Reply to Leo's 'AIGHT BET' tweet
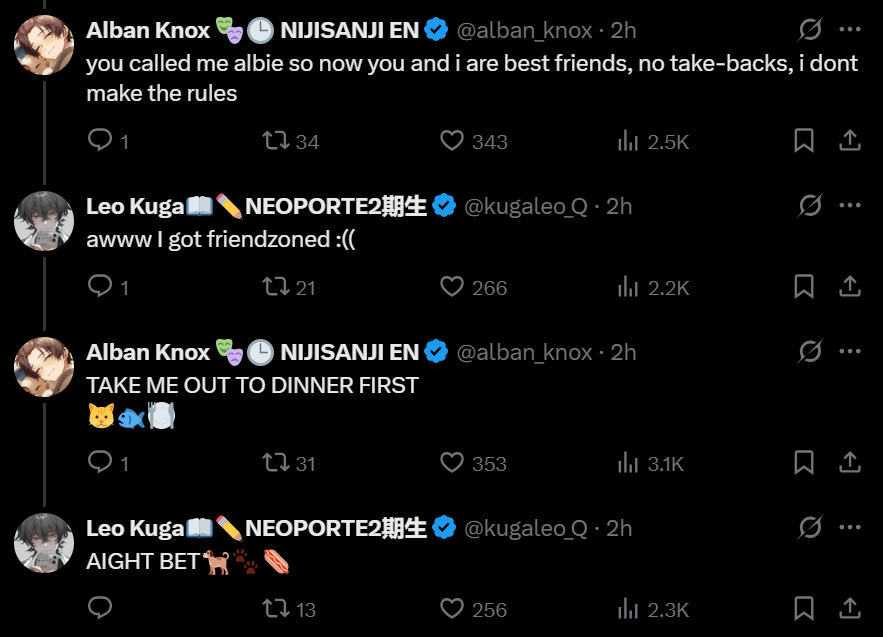Image resolution: width=883 pixels, height=637 pixels. click(100, 609)
